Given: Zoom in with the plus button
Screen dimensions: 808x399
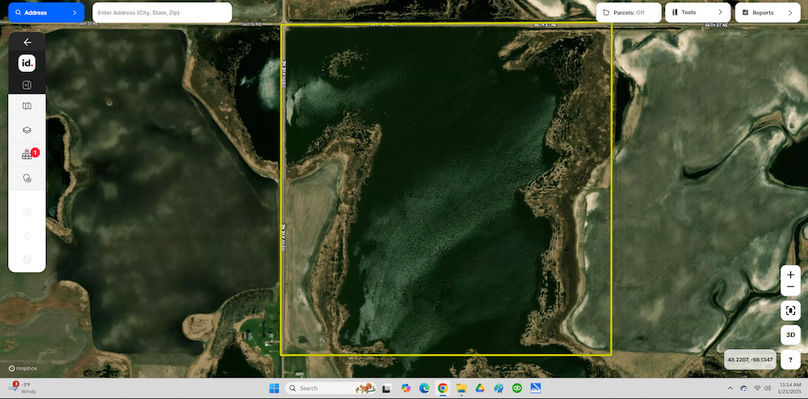Looking at the screenshot, I should pyautogui.click(x=790, y=275).
